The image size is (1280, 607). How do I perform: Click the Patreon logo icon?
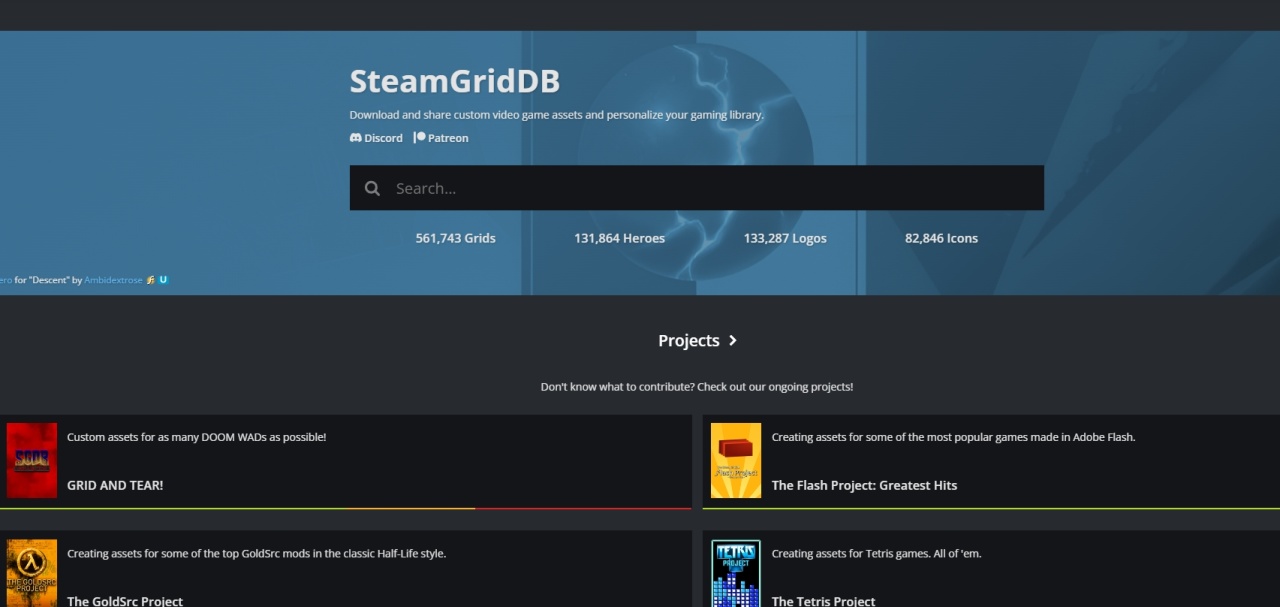tap(420, 138)
